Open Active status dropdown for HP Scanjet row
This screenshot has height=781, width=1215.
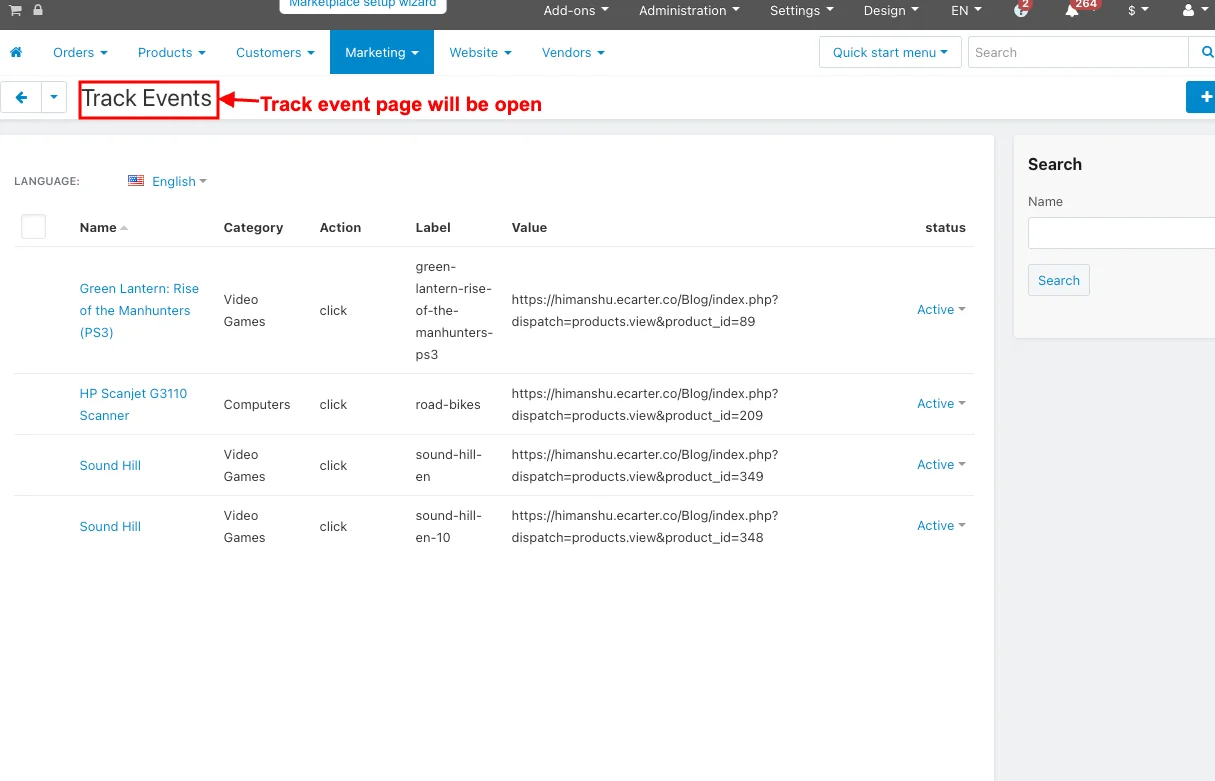(x=941, y=404)
